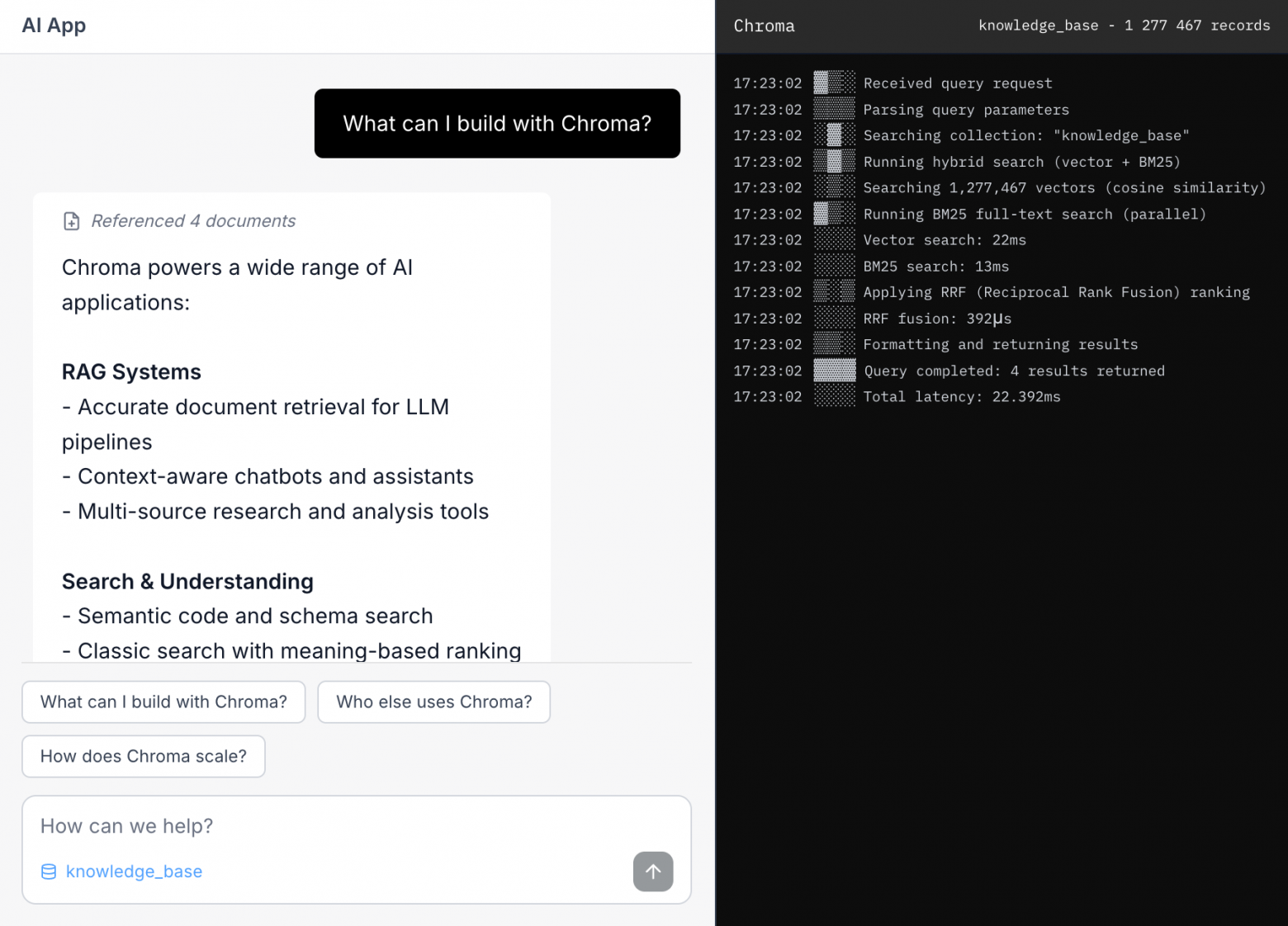Click the "Searching collection" log entry

pos(1026,135)
